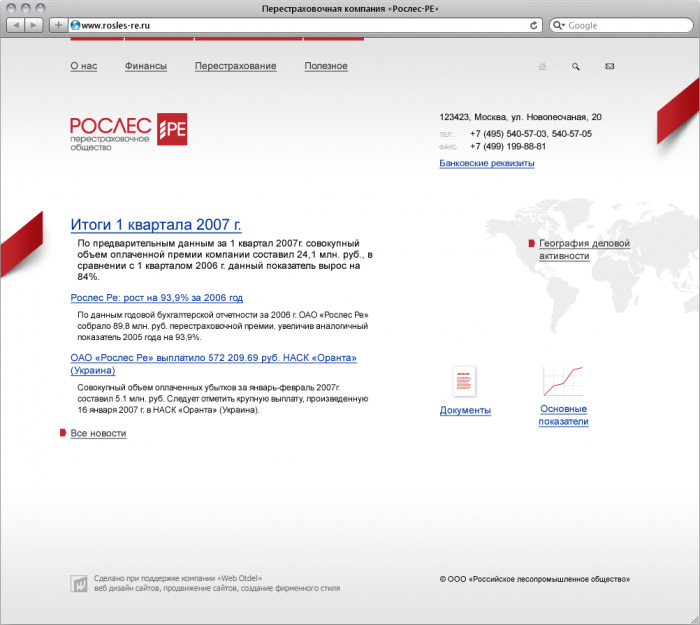Go forward with the browser forward arrow
700x625 pixels.
(x=33, y=25)
